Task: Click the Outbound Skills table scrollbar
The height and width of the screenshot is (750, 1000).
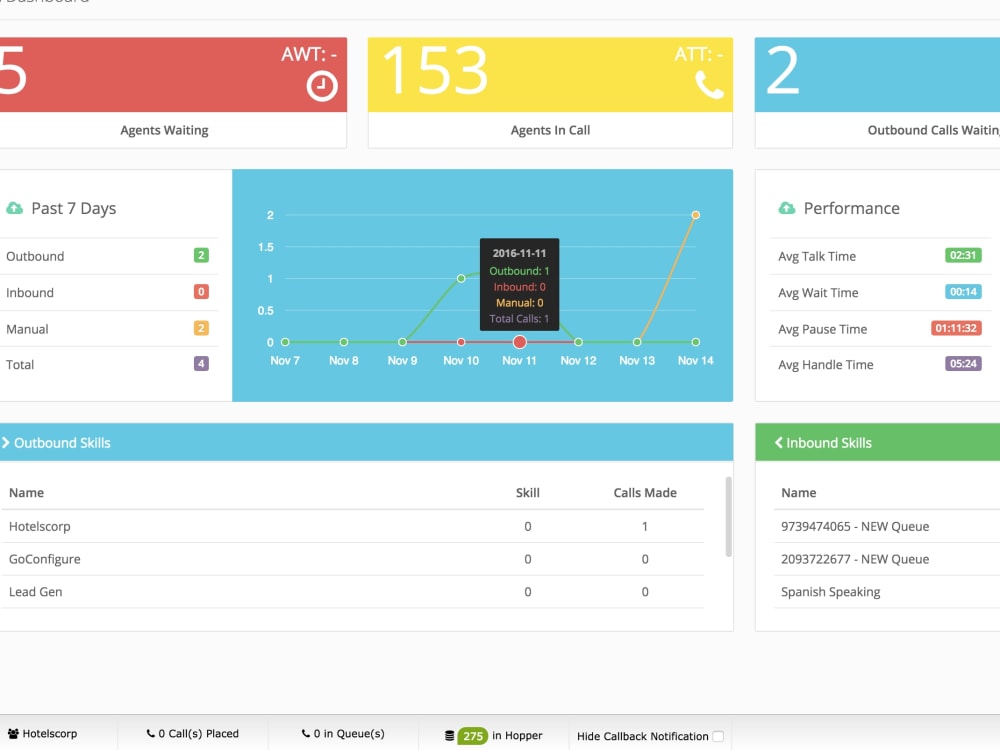Action: coord(728,517)
